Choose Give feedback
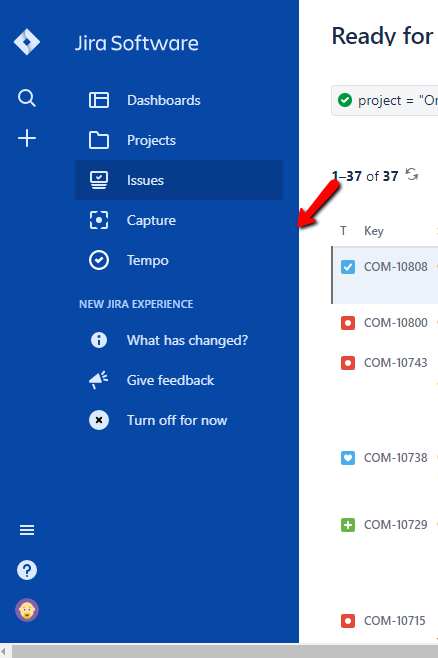The height and width of the screenshot is (658, 438). [x=179, y=380]
